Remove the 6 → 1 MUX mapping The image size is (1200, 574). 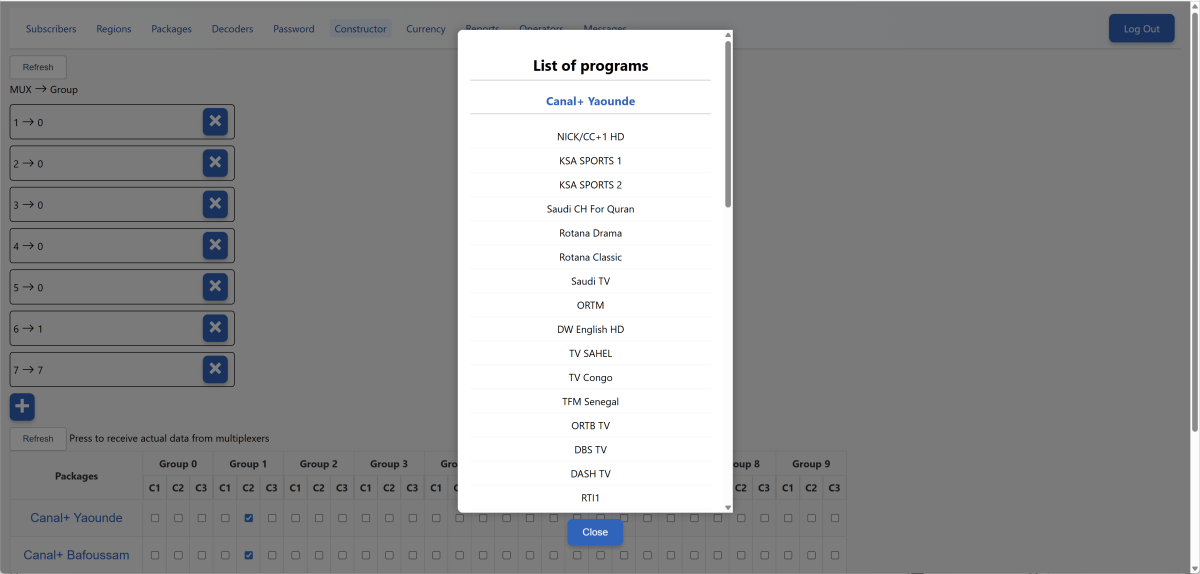(x=215, y=328)
